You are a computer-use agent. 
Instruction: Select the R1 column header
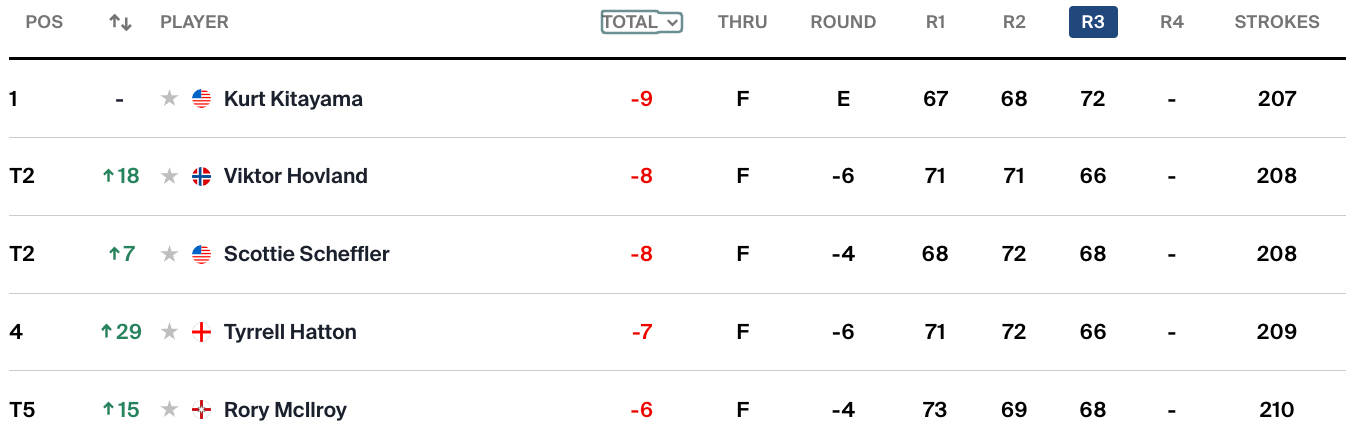[x=936, y=22]
